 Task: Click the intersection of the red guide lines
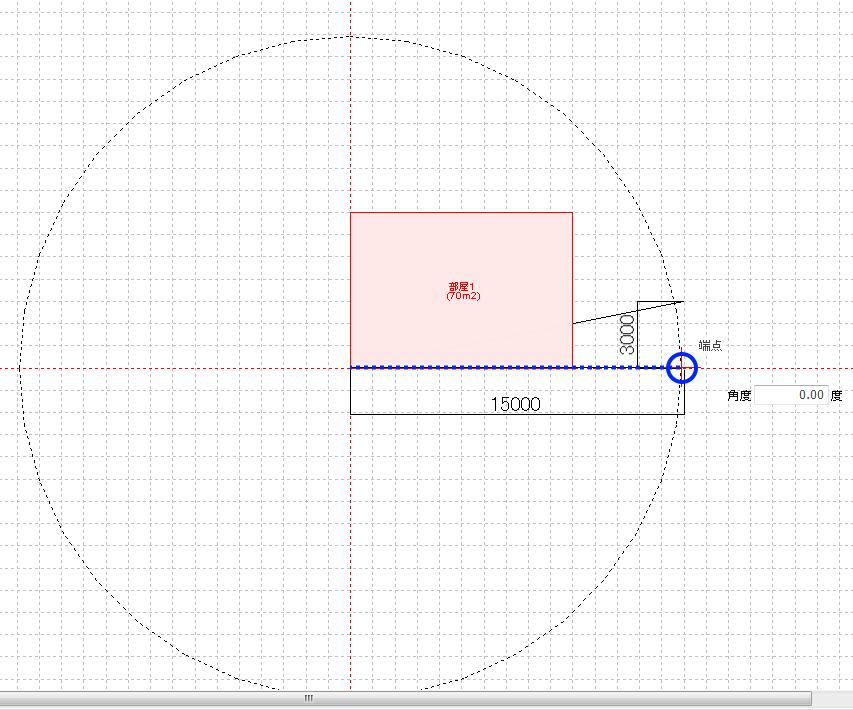point(350,368)
